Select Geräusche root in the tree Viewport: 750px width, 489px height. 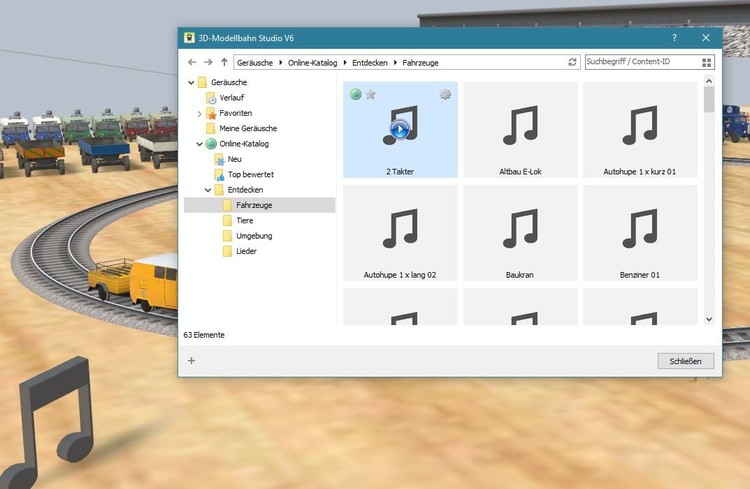click(x=222, y=82)
